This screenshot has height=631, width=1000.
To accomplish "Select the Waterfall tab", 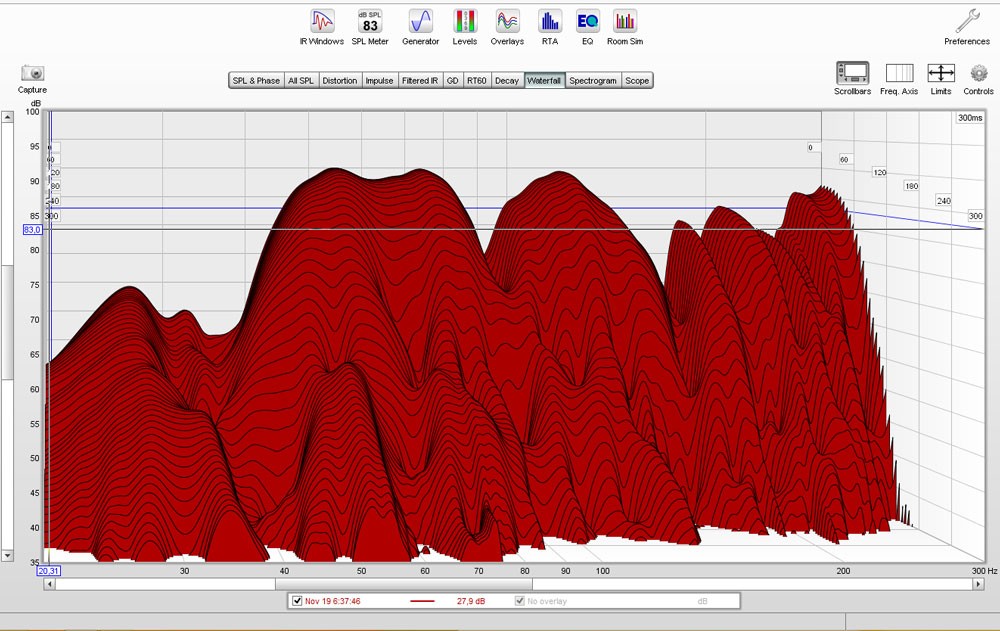I will [544, 80].
